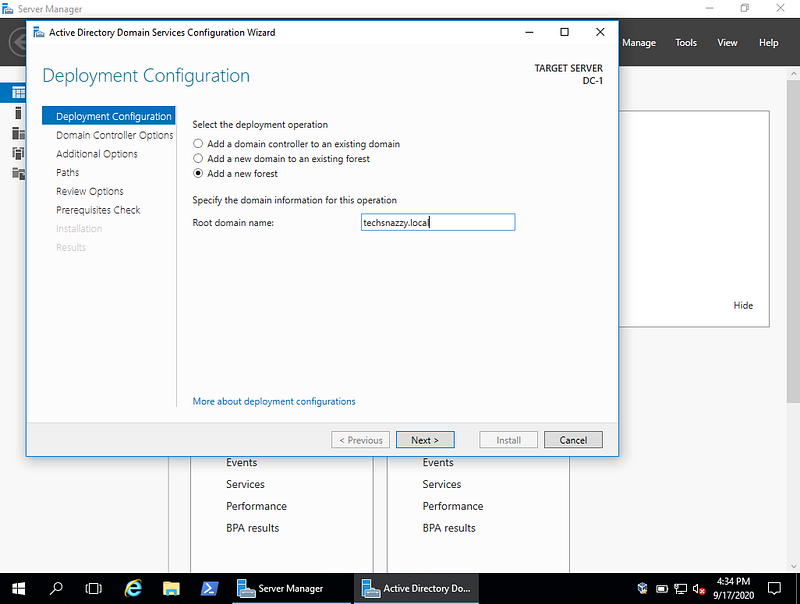This screenshot has width=800, height=604.
Task: Go to Prerequisites Check wizard step
Action: [x=98, y=210]
